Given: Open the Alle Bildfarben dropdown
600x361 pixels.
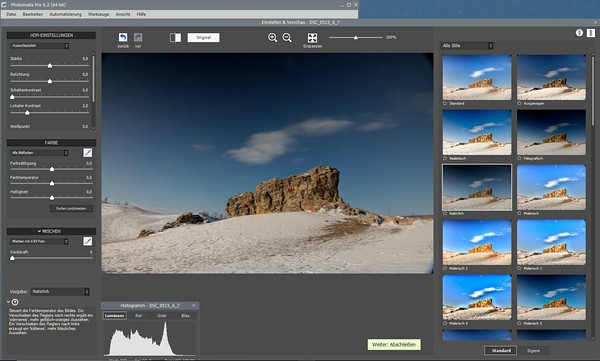Looking at the screenshot, I should (39, 153).
